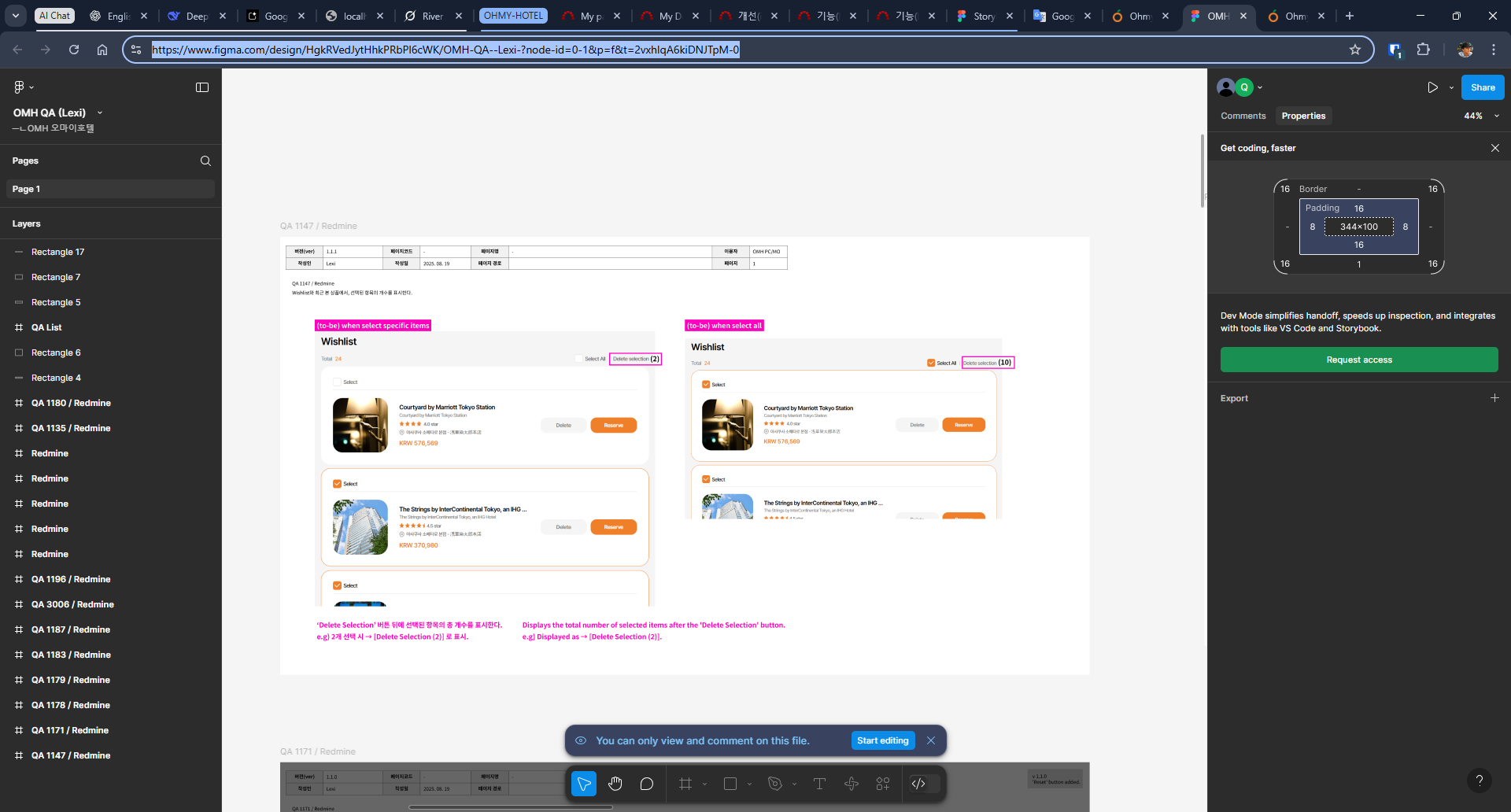Switch to the Comments tab
The width and height of the screenshot is (1511, 812).
click(1243, 116)
